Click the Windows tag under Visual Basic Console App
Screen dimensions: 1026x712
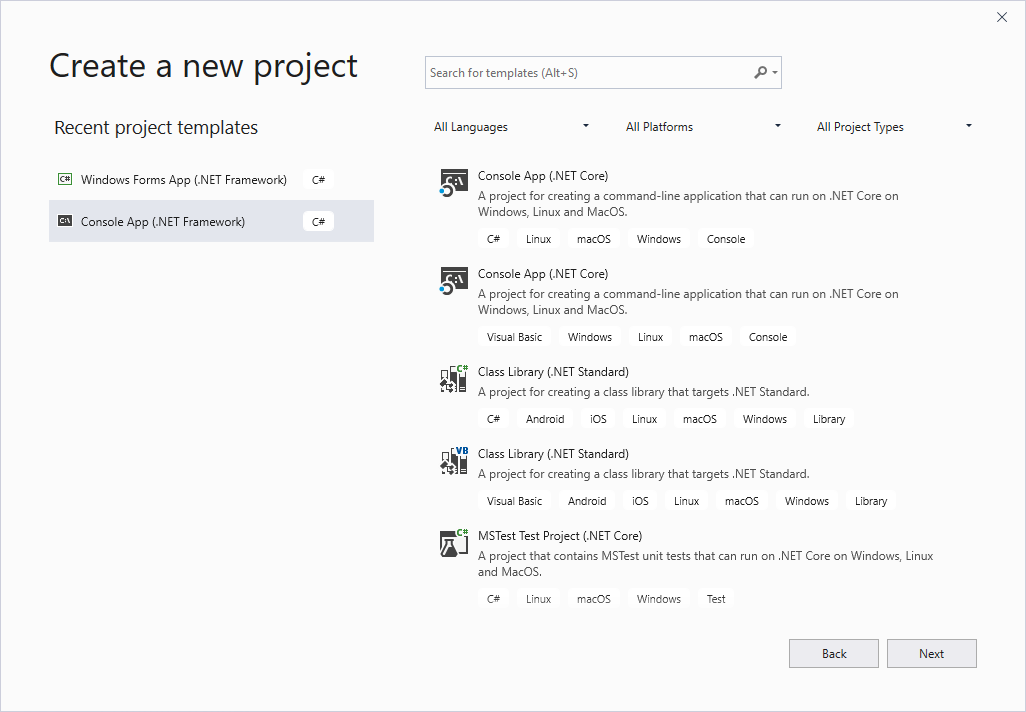click(590, 337)
